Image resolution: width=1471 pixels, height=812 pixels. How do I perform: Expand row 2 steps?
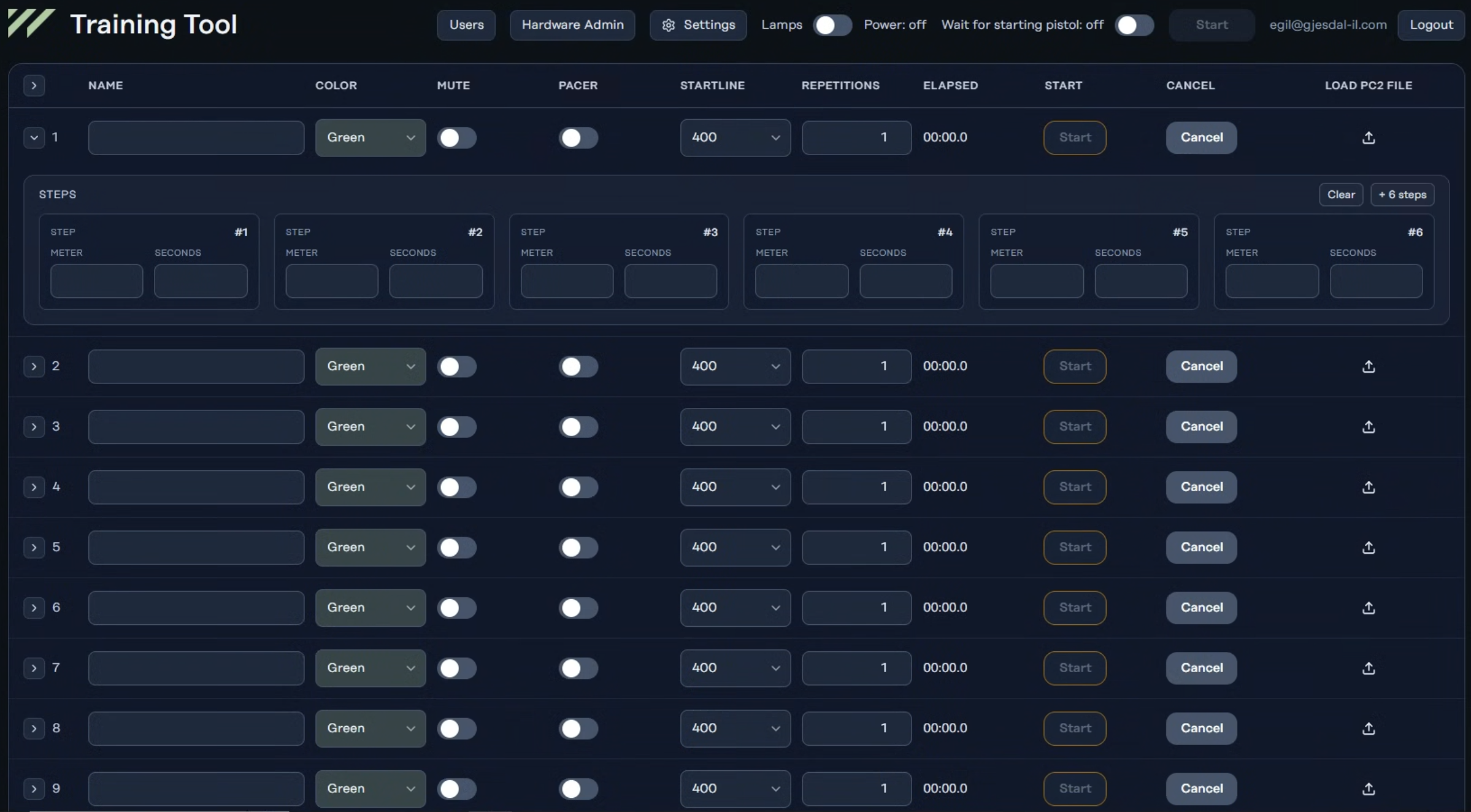pyautogui.click(x=34, y=366)
